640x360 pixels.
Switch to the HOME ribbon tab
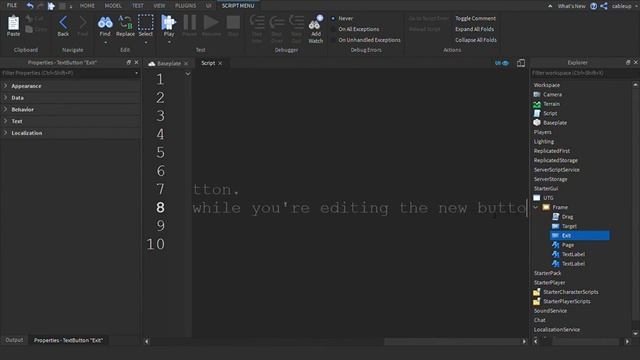pos(87,6)
